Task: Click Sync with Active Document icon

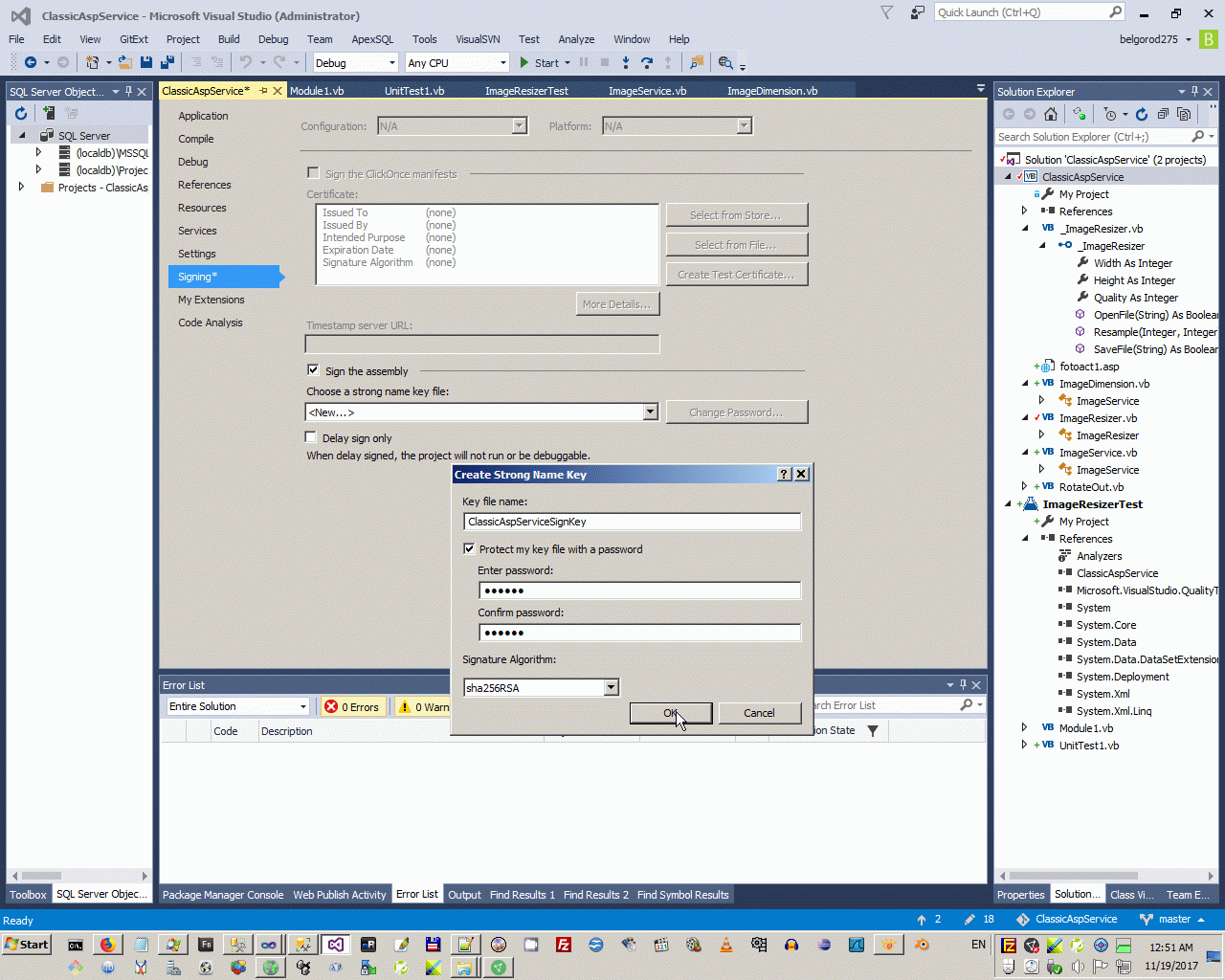Action: pos(1080,114)
